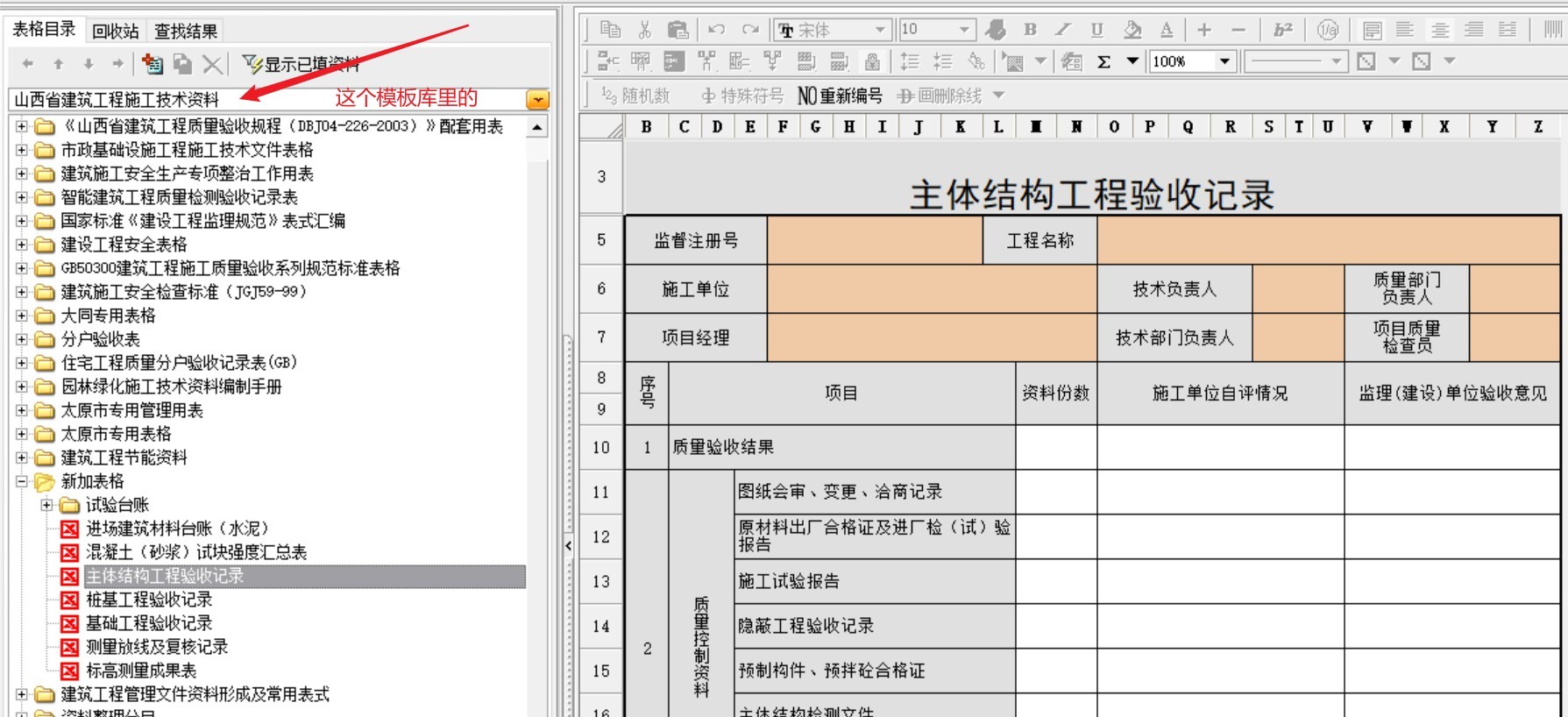Click the cut scissors icon
Viewport: 1568px width, 717px height.
point(645,30)
